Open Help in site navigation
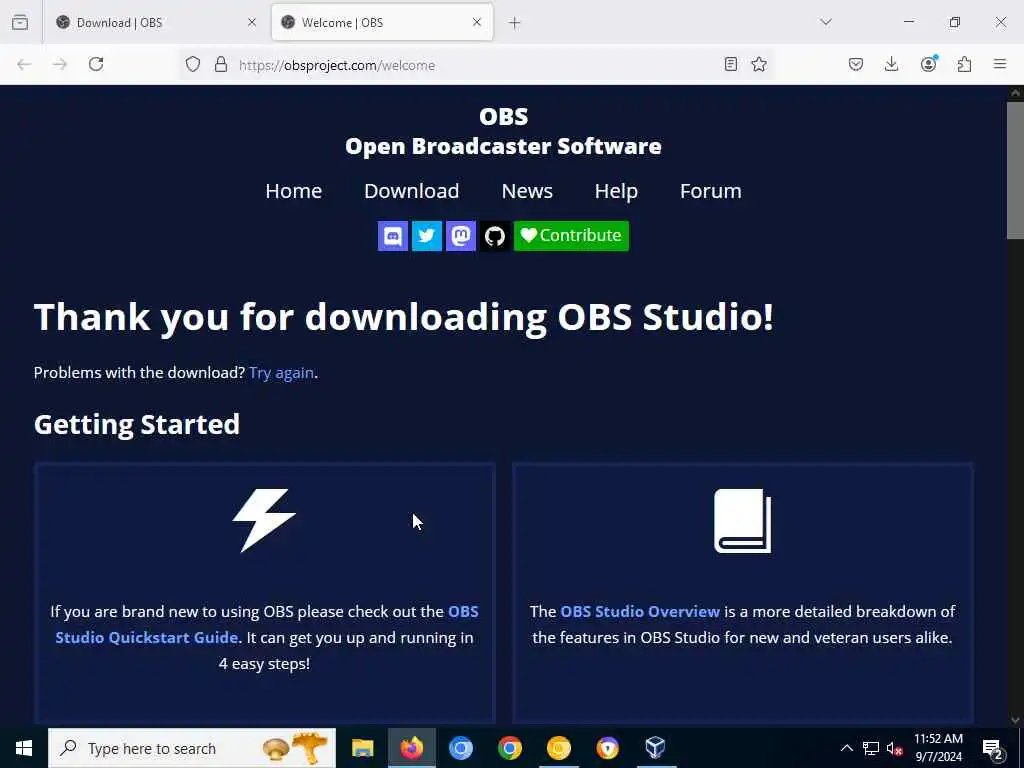The height and width of the screenshot is (768, 1024). [x=616, y=191]
